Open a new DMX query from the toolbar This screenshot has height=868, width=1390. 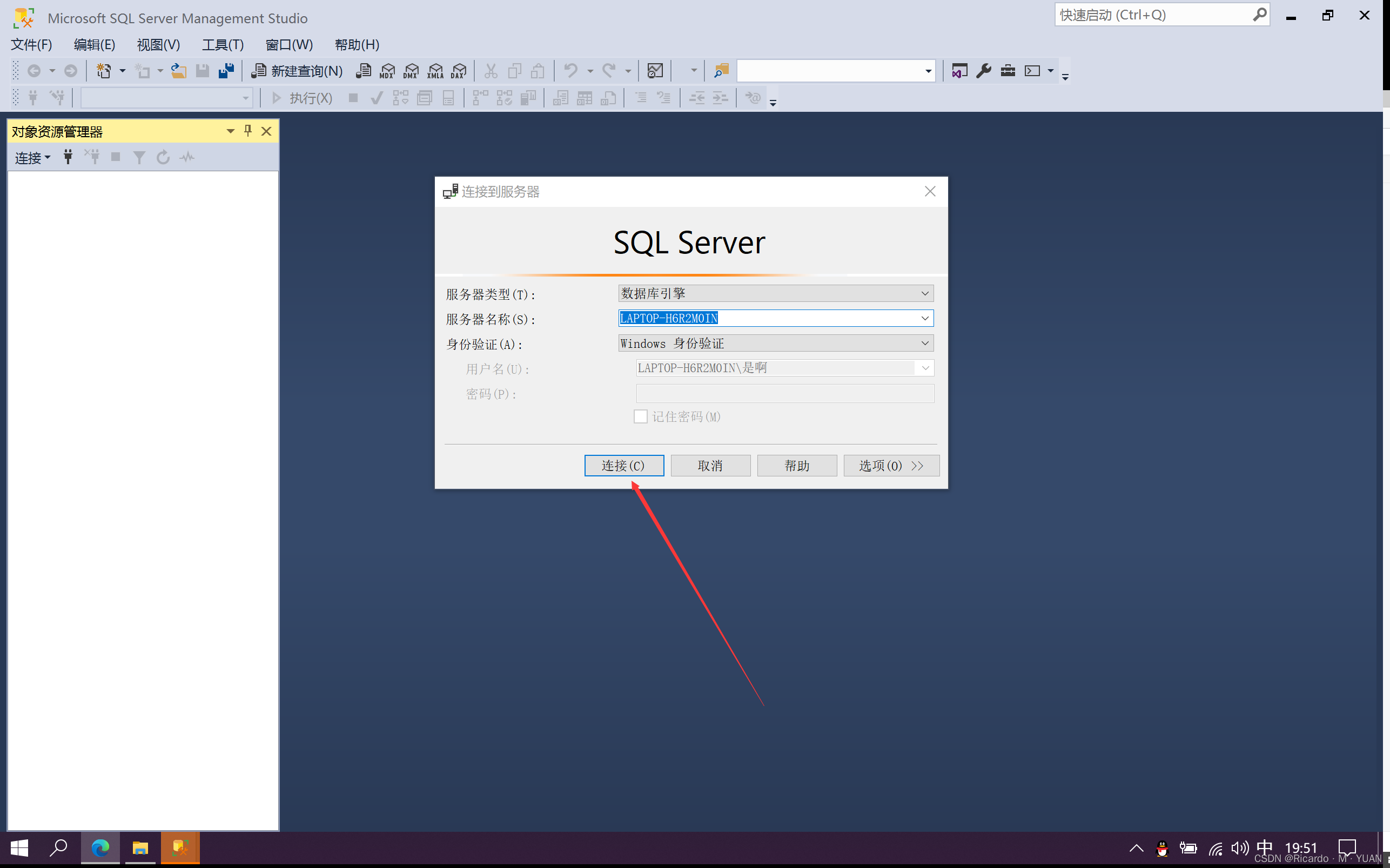pos(410,70)
